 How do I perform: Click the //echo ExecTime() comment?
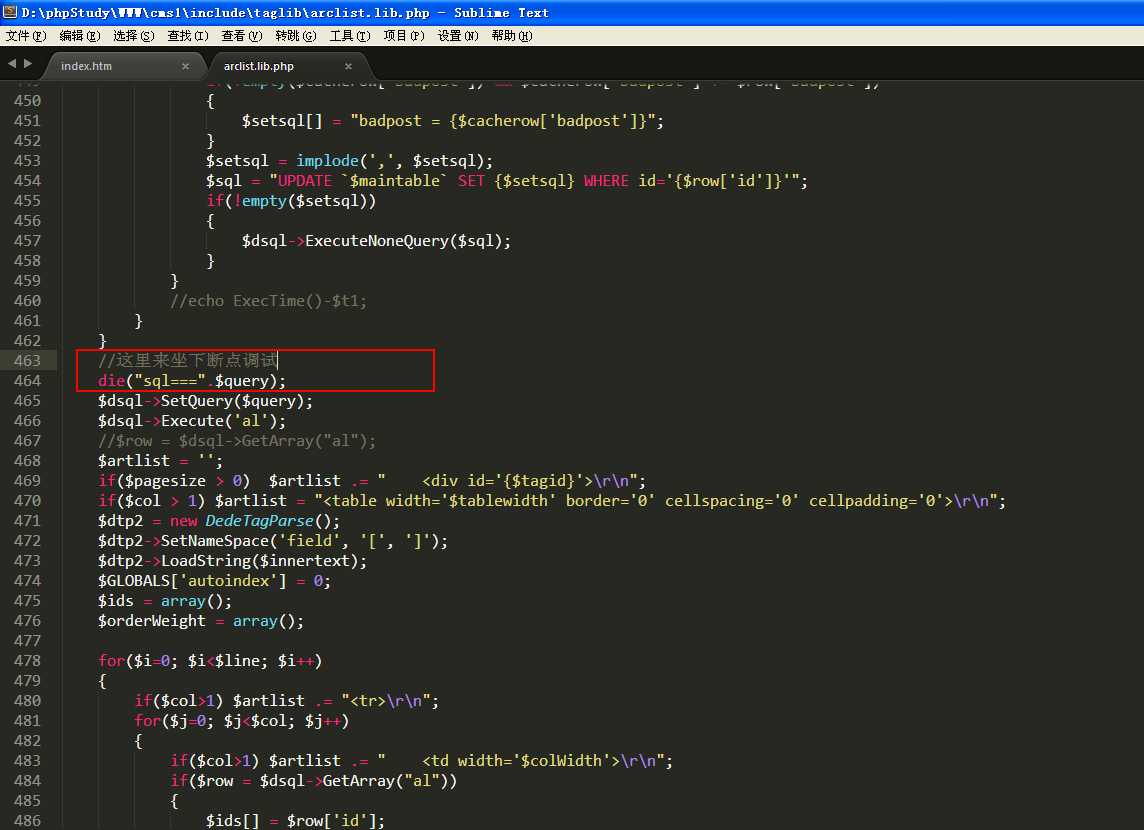[x=268, y=300]
